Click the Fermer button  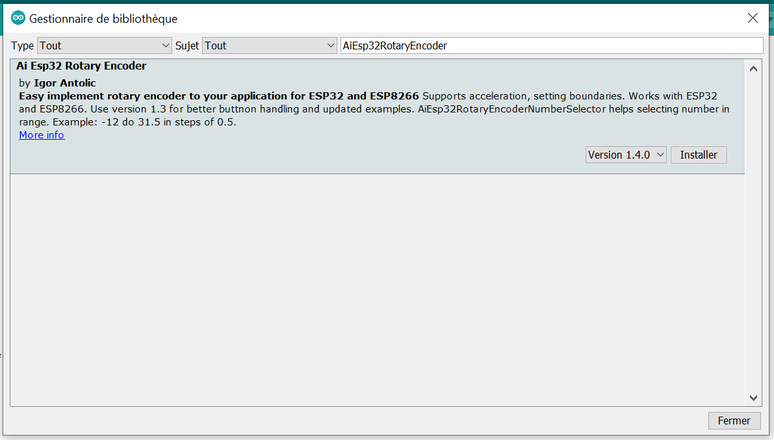(x=734, y=420)
